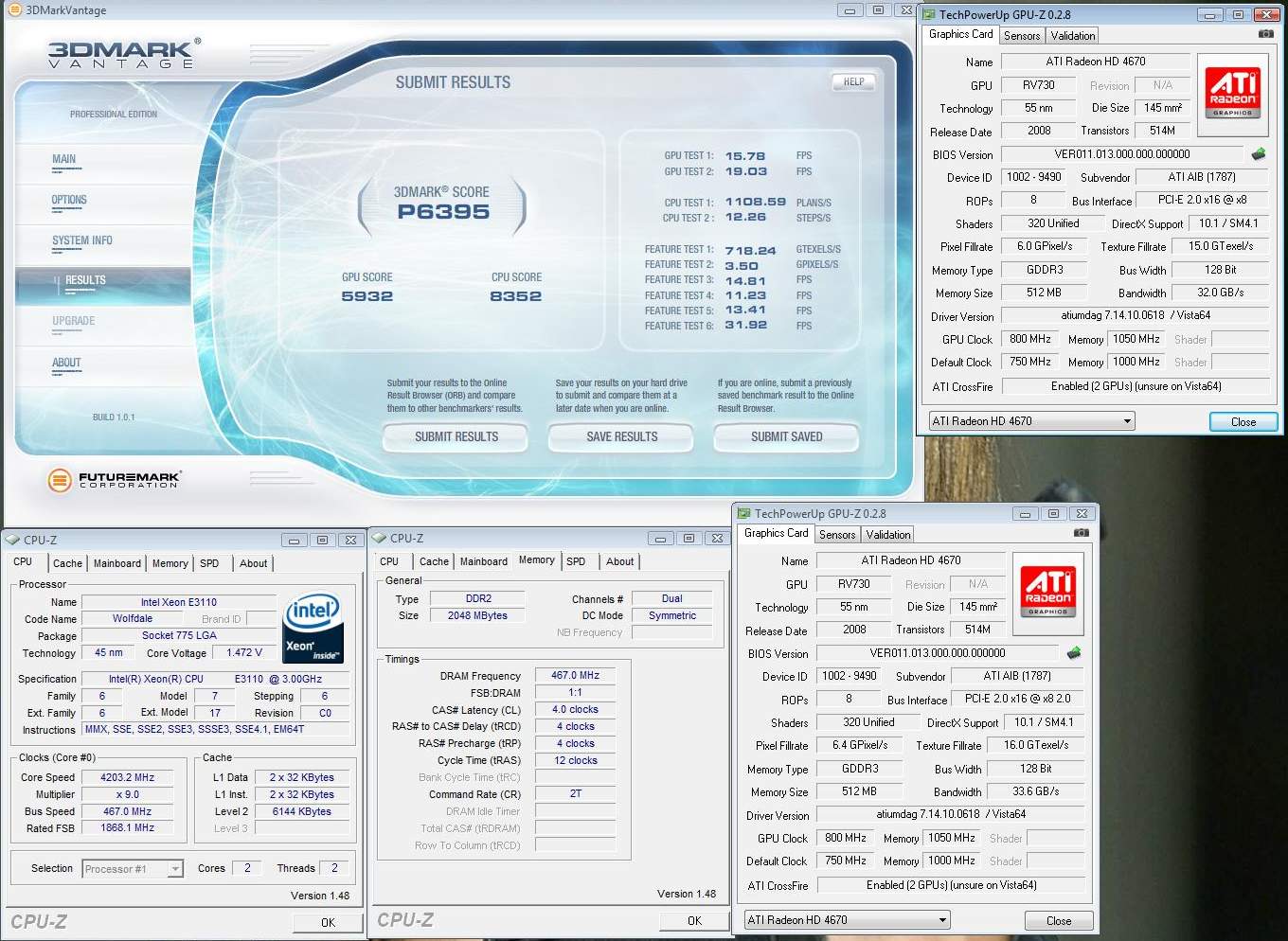Click Close button in top GPU-Z window

click(x=1243, y=422)
